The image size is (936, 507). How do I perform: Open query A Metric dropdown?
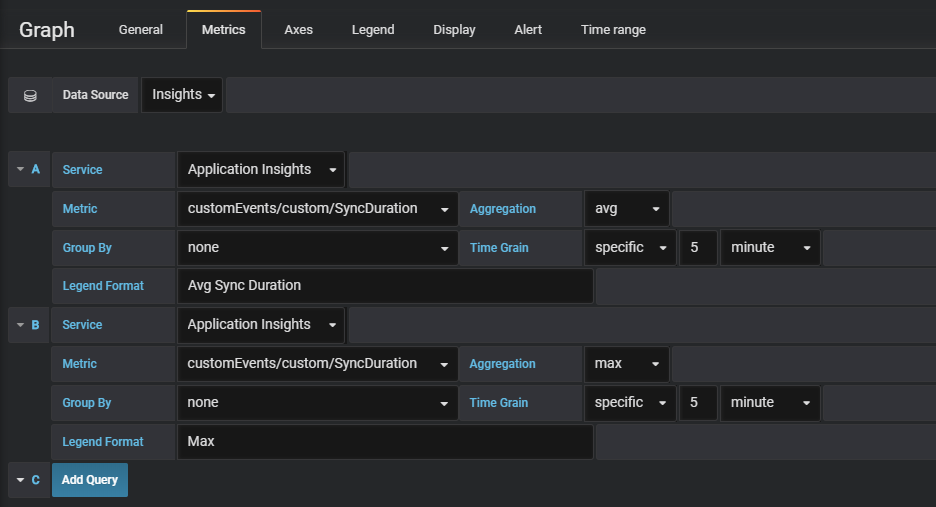(318, 208)
